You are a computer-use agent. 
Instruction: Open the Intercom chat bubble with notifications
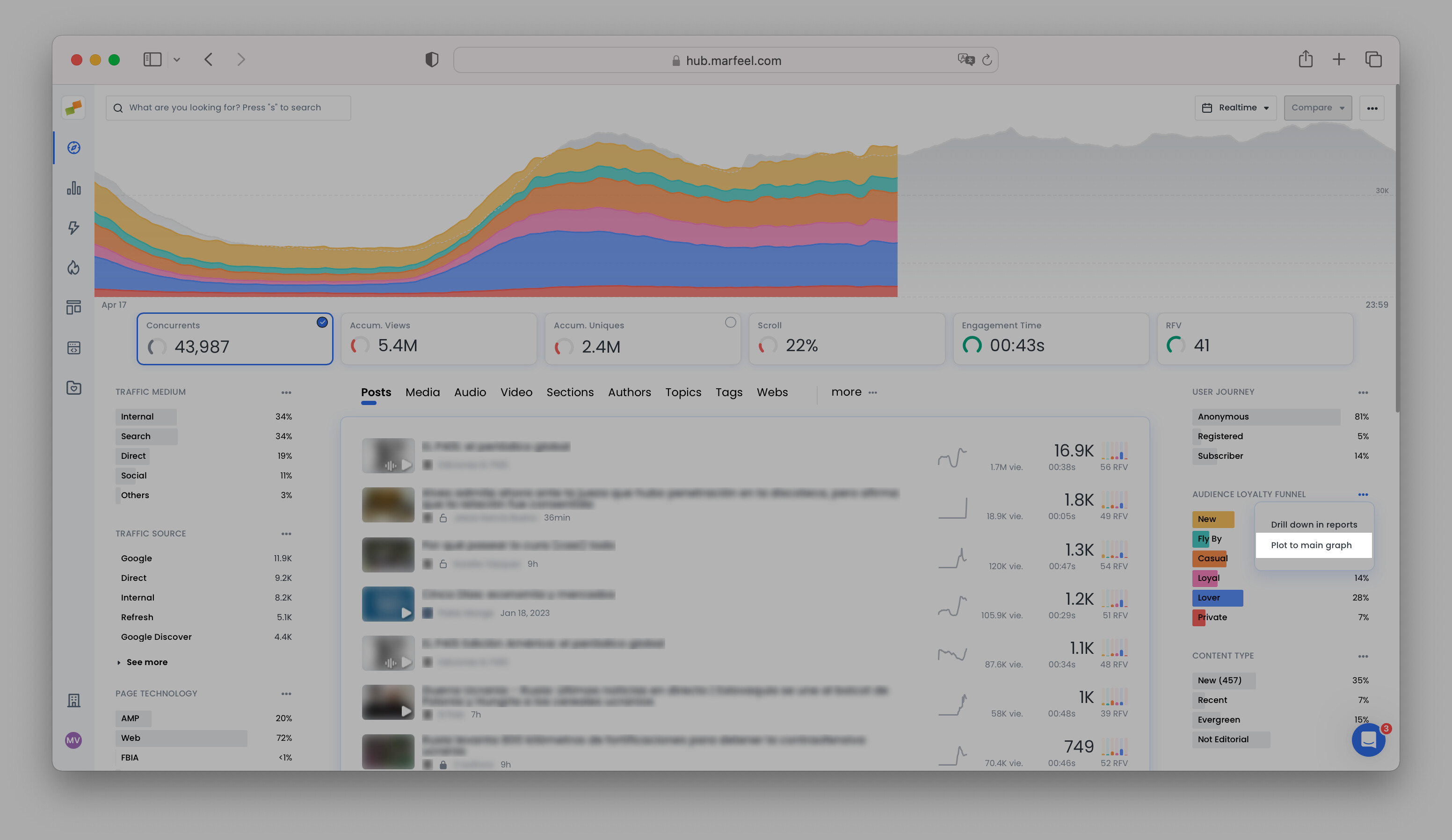coord(1368,740)
